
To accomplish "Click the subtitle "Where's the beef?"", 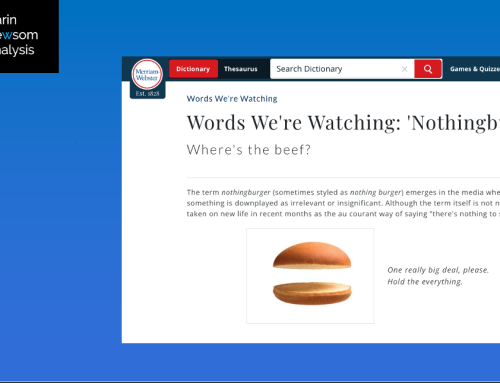I will (x=249, y=150).
